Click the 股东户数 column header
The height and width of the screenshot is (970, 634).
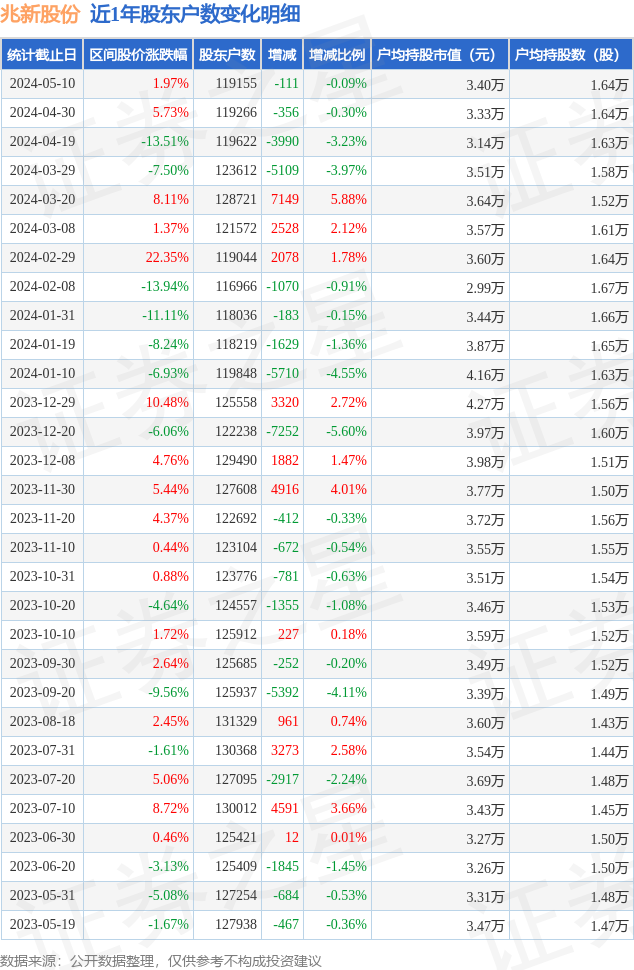coord(227,55)
